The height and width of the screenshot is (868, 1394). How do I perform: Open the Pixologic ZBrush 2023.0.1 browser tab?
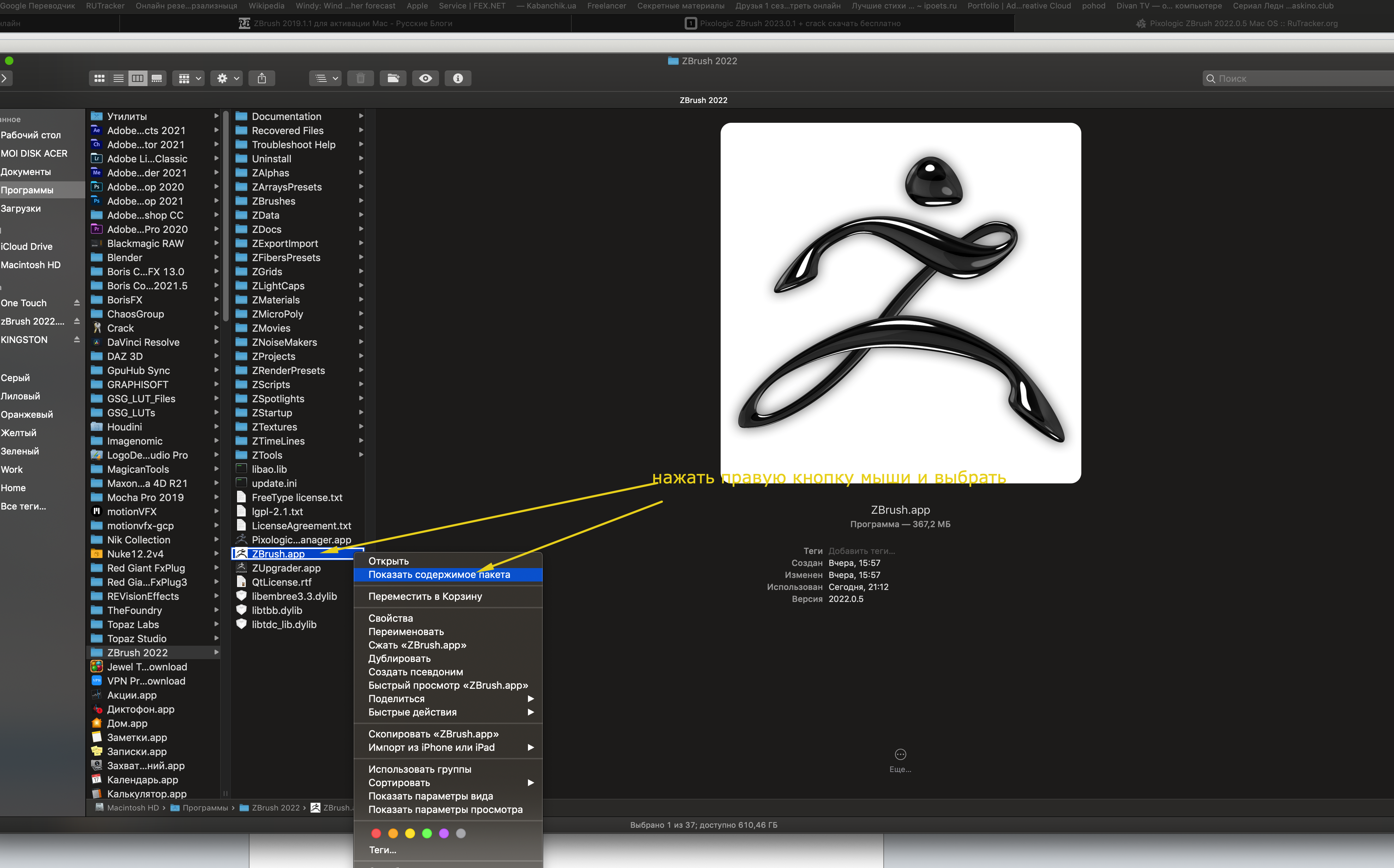[x=793, y=24]
